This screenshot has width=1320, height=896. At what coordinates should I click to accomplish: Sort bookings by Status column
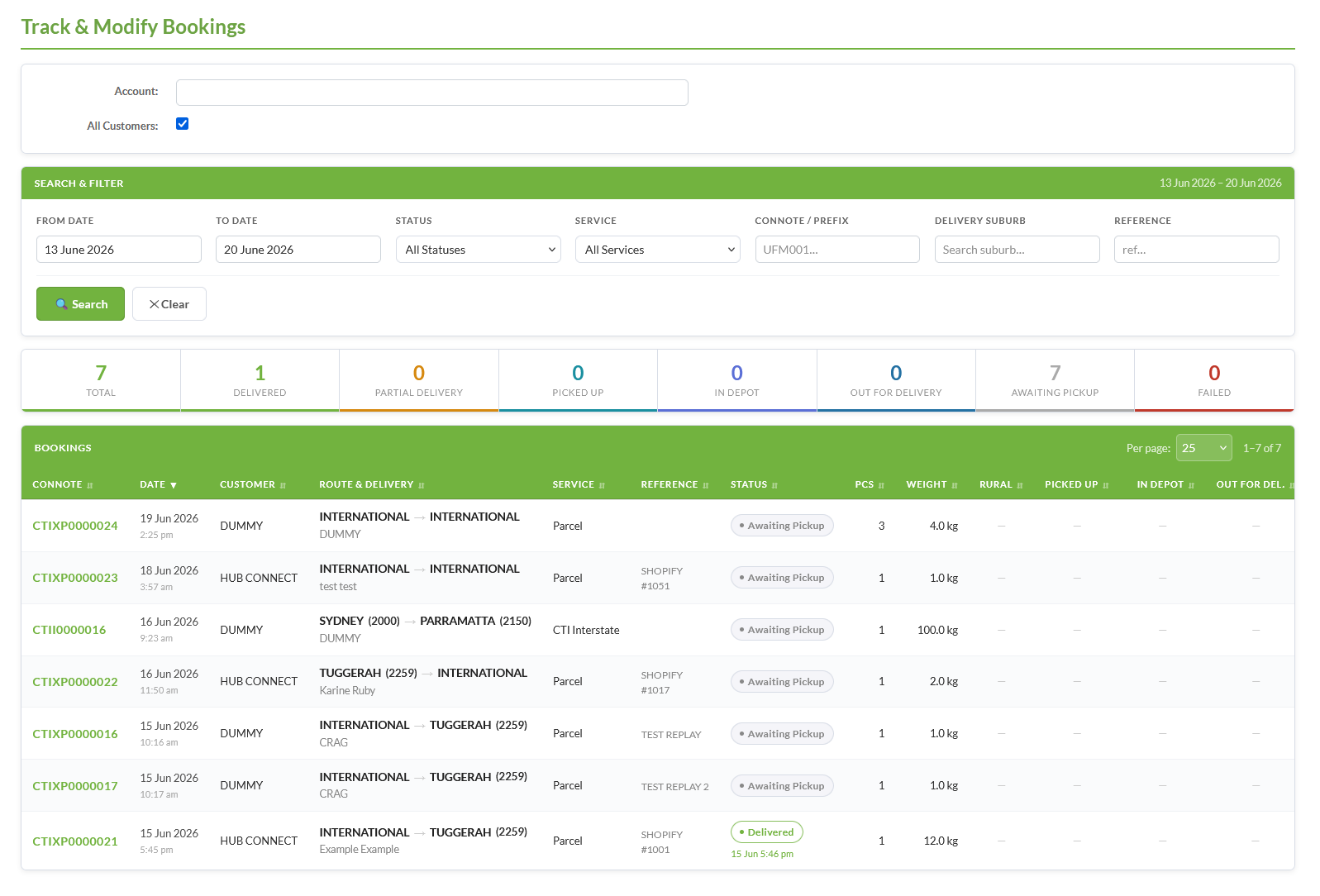[x=754, y=484]
